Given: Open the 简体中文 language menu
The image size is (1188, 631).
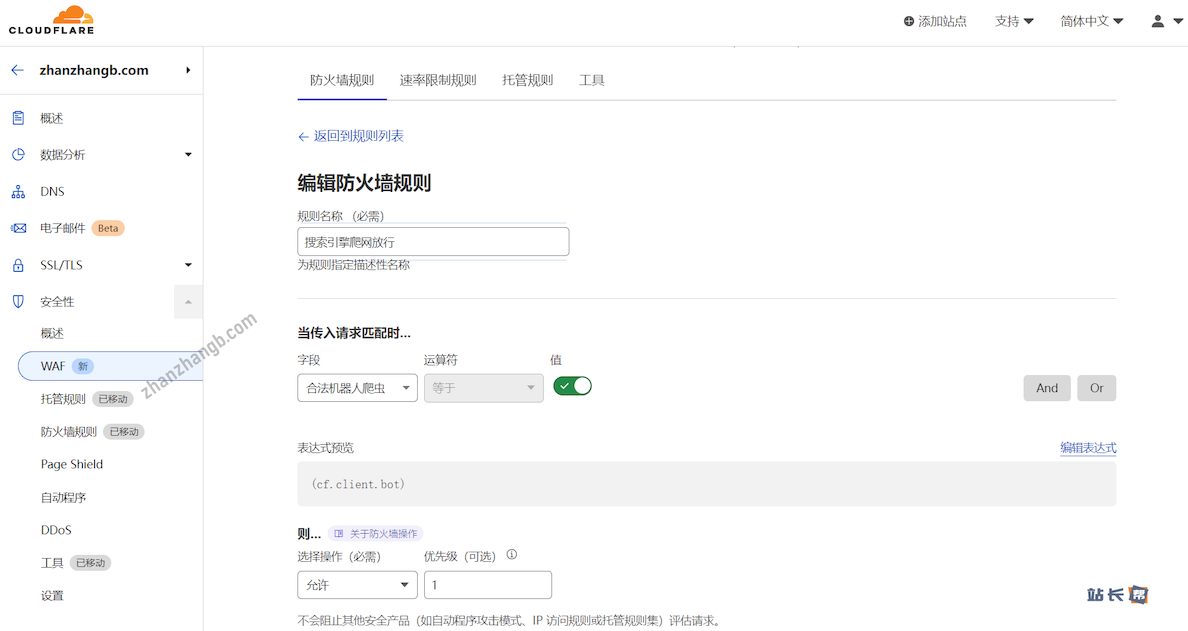Looking at the screenshot, I should click(x=1091, y=21).
